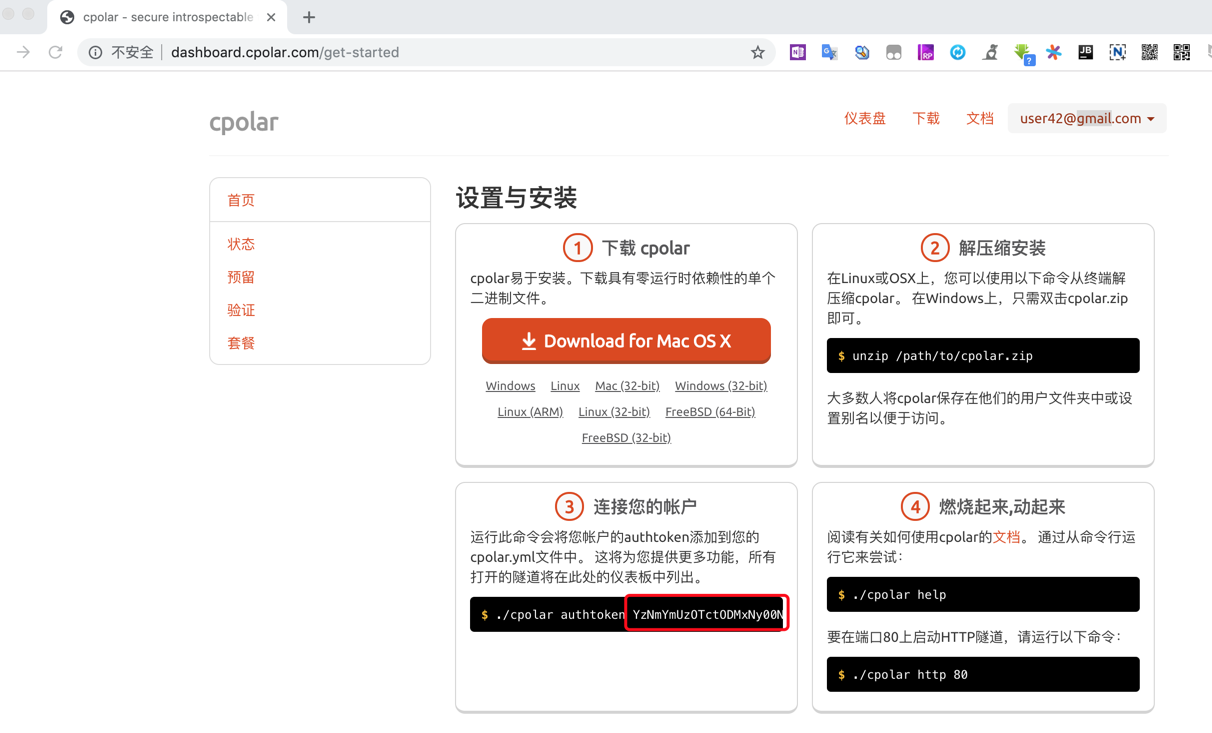Click the Linux (32-bit) download link

614,412
